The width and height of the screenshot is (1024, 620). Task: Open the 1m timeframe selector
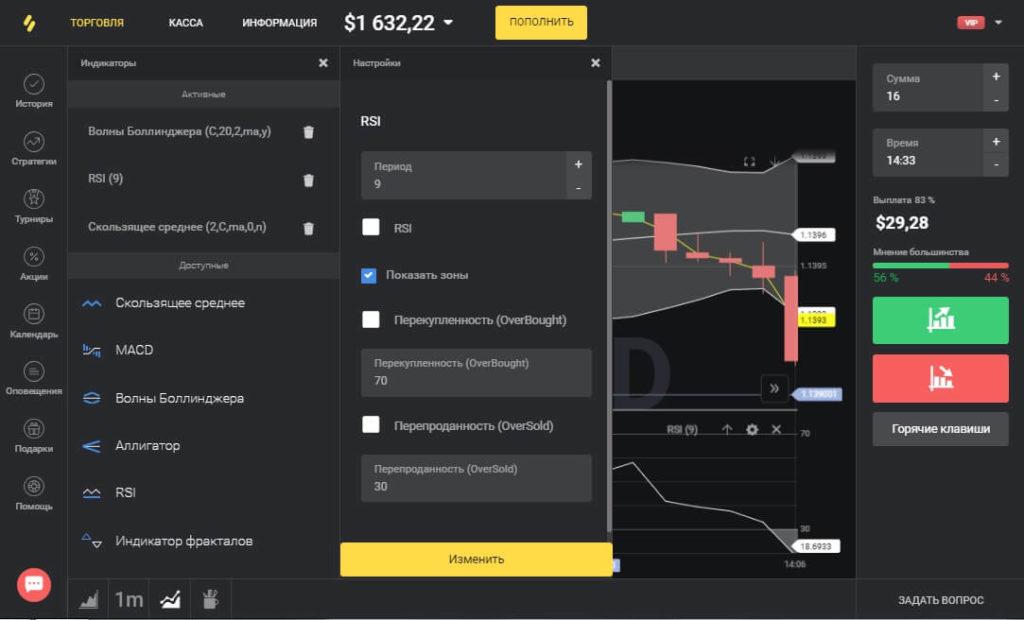click(128, 600)
